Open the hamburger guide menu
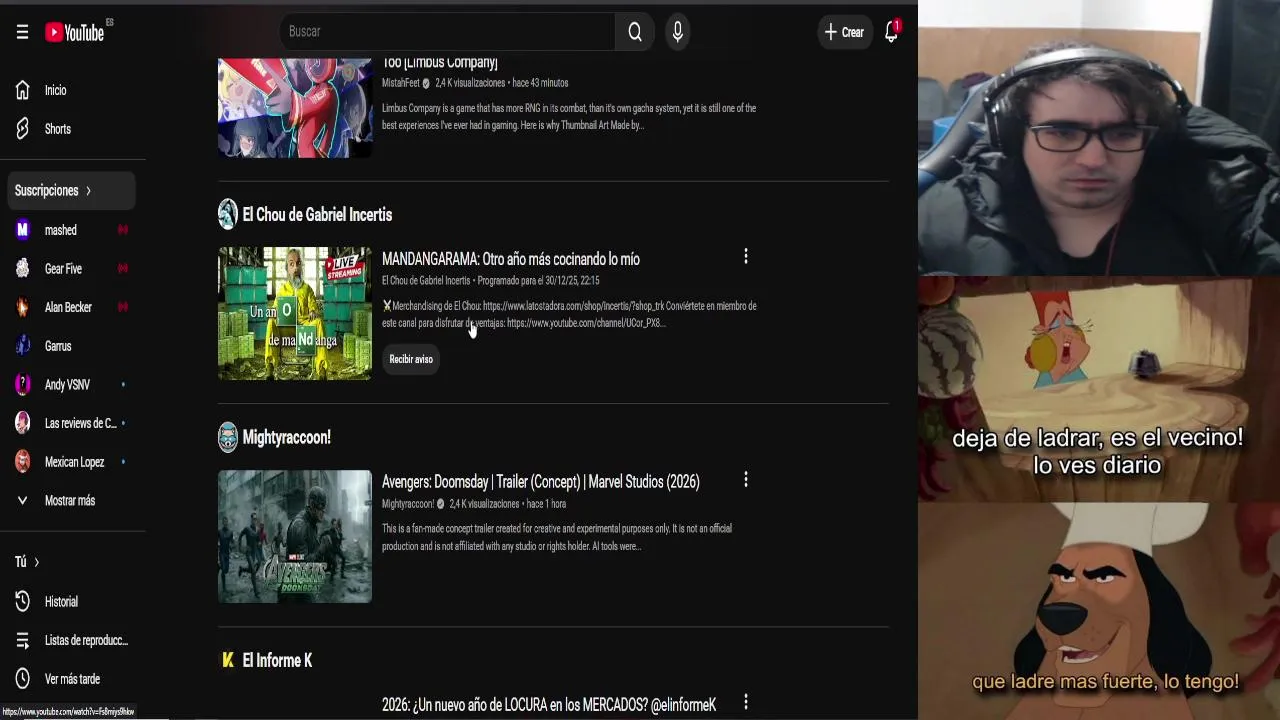1280x720 pixels. pos(22,32)
